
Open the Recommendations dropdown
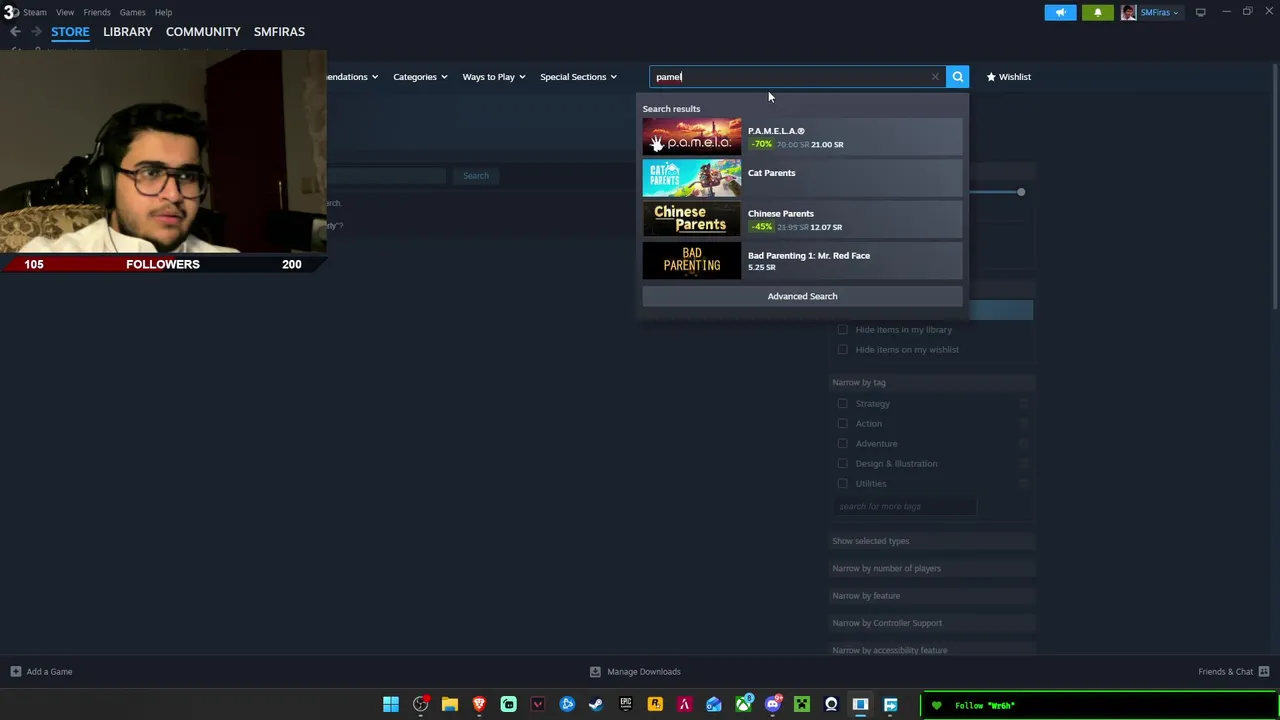coord(352,77)
